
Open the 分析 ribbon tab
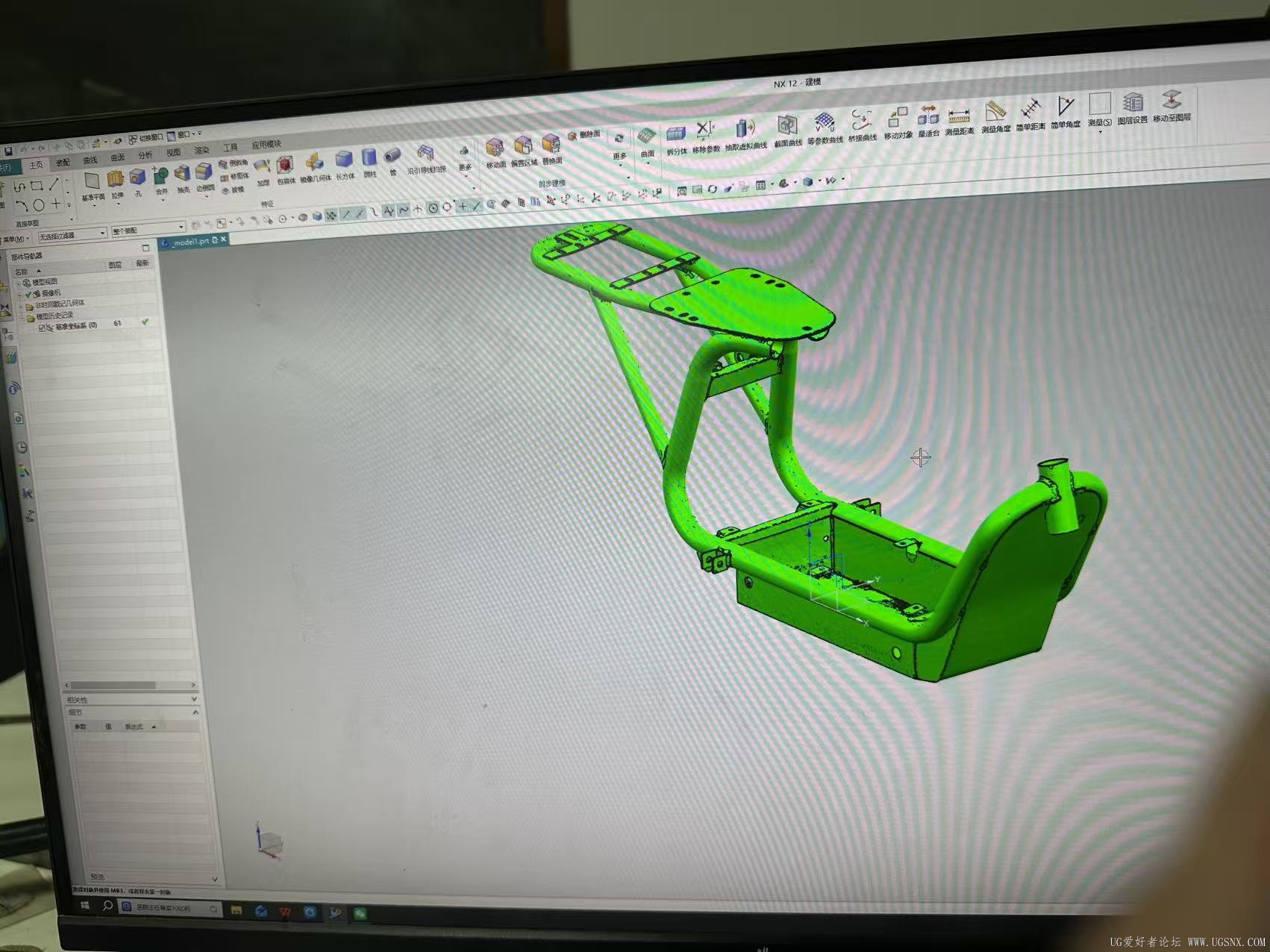tap(146, 155)
